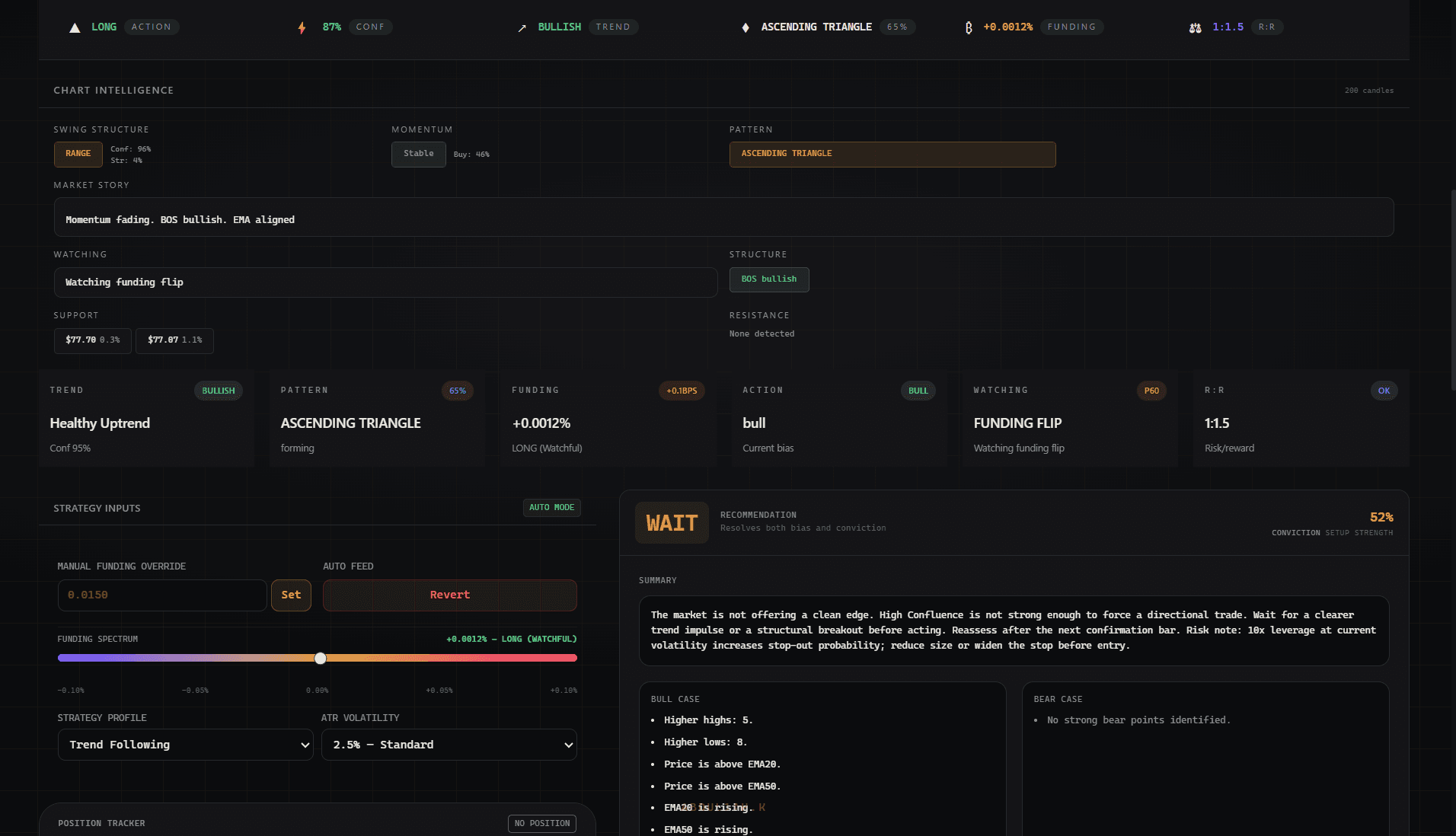This screenshot has width=1456, height=836.
Task: Click the funding spectrum slider handle
Action: [x=321, y=658]
